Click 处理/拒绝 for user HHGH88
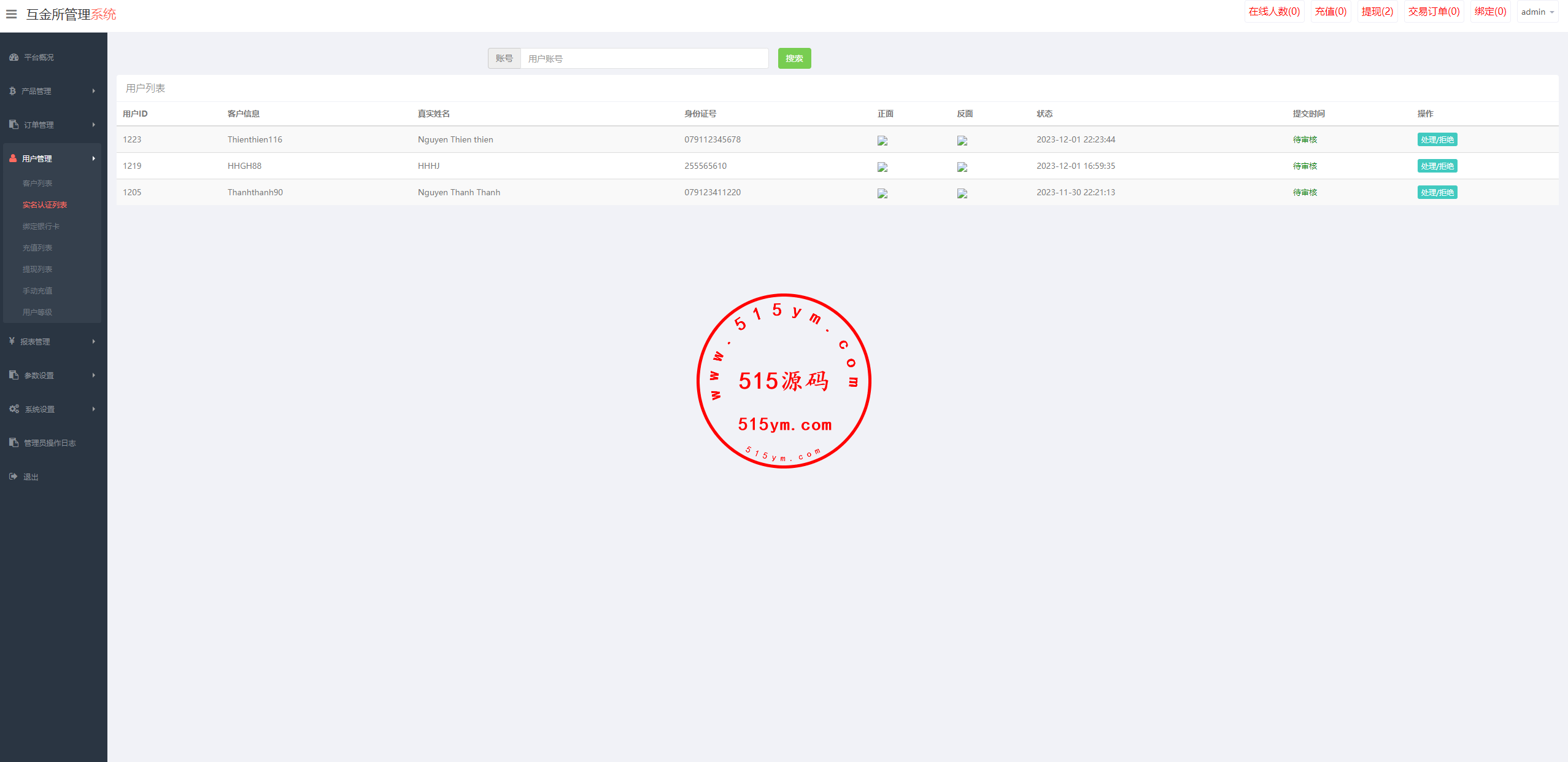The width and height of the screenshot is (1568, 762). point(1437,166)
